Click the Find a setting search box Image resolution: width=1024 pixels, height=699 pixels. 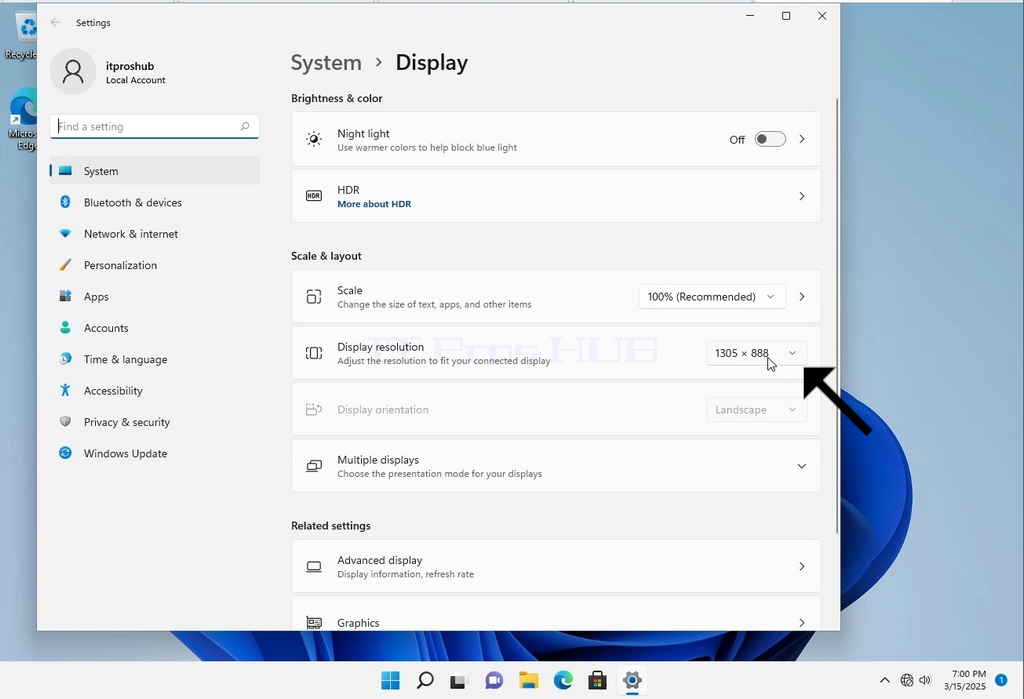155,127
